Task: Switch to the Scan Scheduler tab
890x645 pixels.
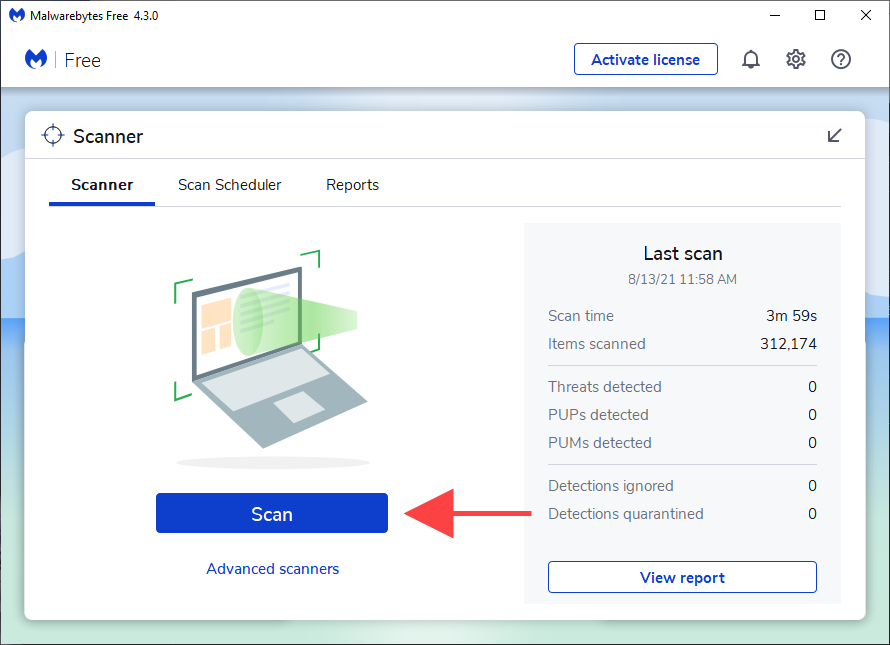Action: click(x=229, y=185)
